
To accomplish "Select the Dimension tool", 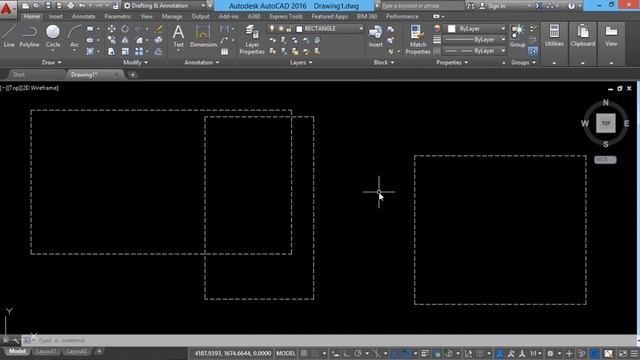I will [x=203, y=36].
